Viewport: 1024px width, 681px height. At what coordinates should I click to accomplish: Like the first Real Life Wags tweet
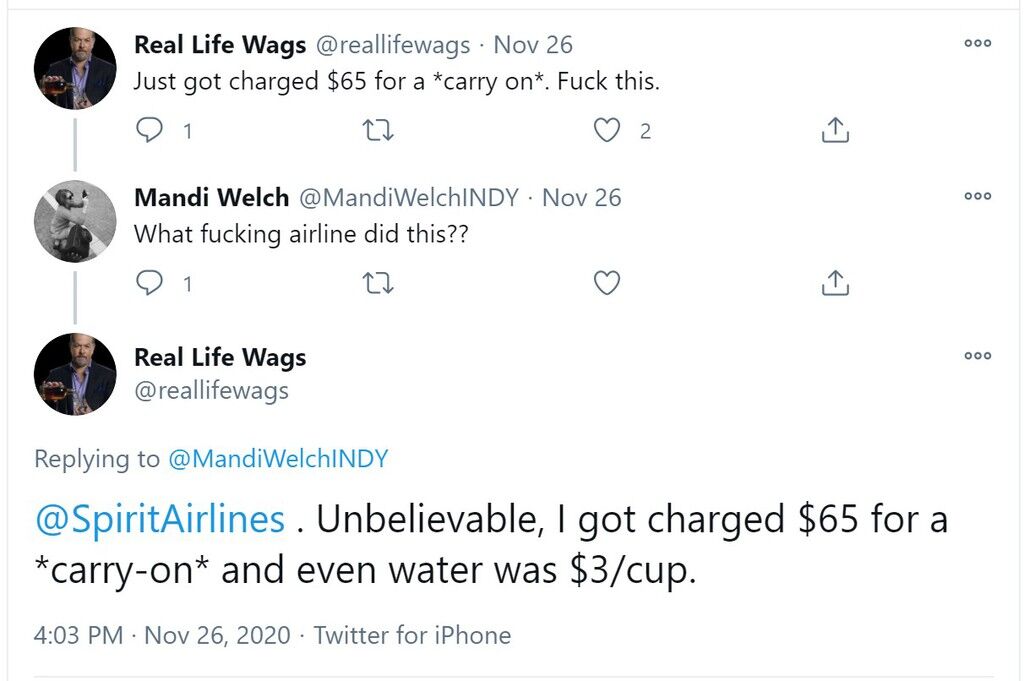(x=607, y=130)
